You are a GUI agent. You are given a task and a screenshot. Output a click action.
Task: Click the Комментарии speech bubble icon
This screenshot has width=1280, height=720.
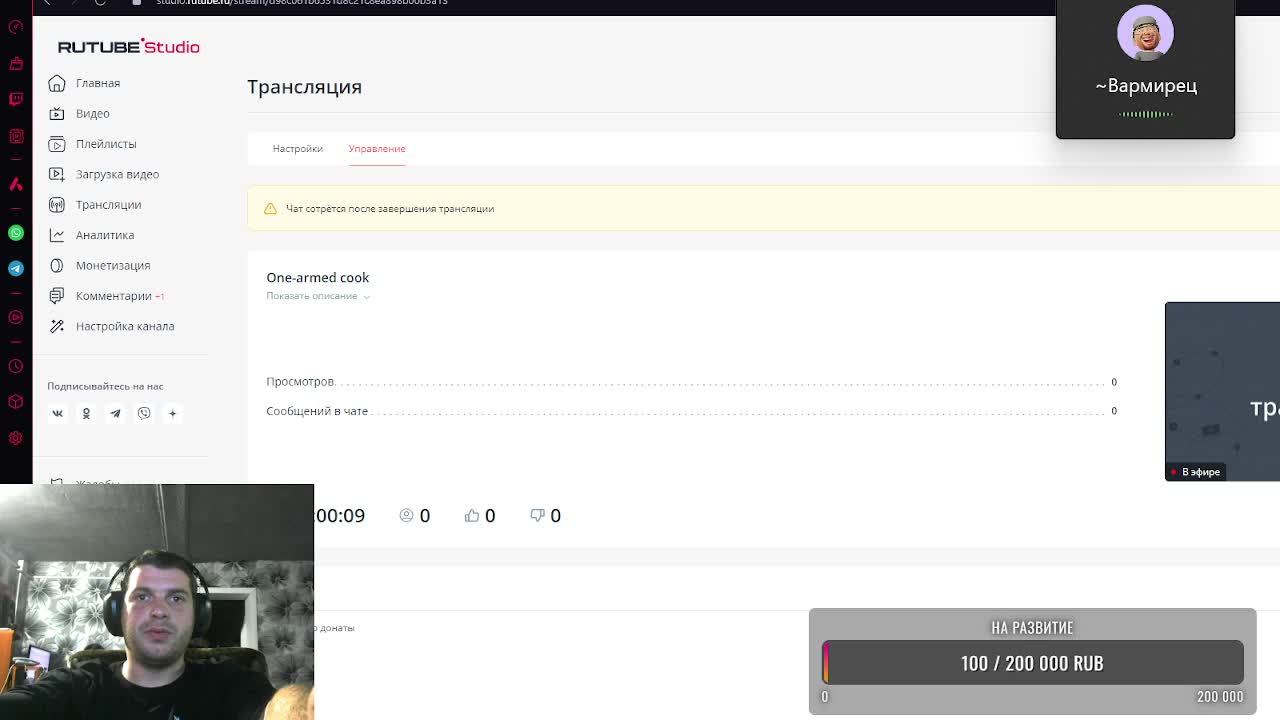click(57, 296)
